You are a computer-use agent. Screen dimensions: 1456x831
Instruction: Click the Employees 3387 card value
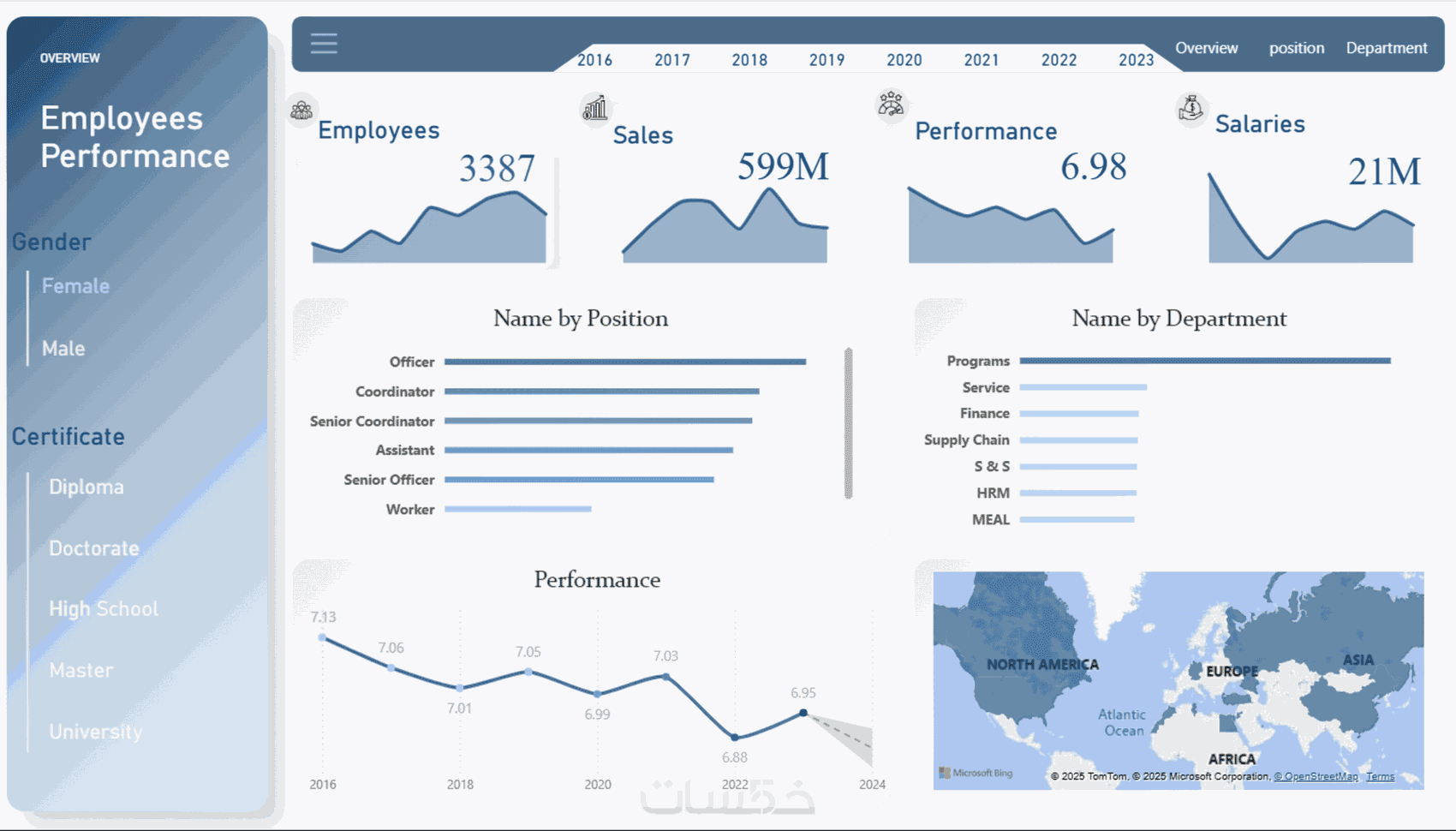[497, 168]
